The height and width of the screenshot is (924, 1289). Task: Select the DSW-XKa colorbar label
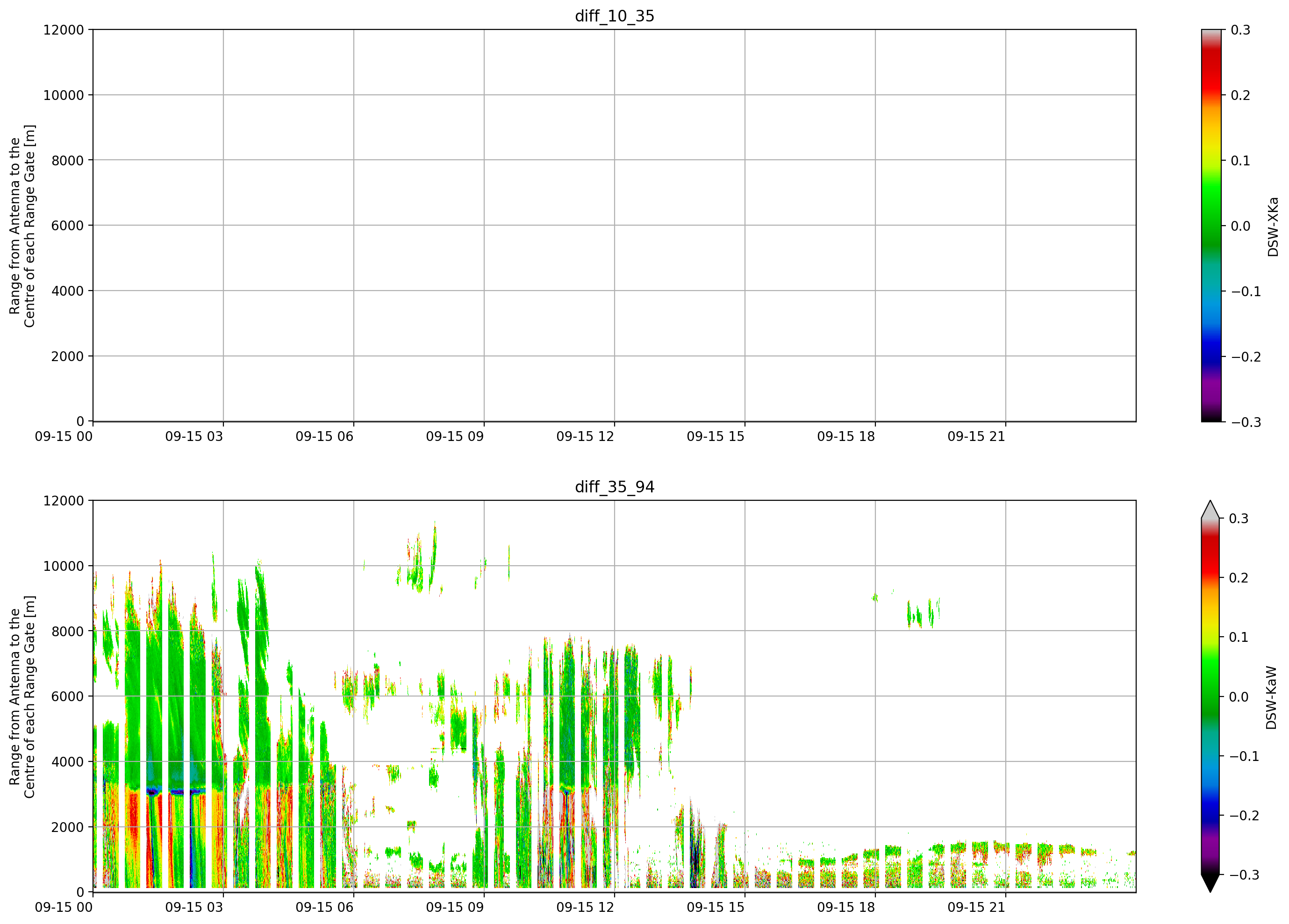(x=1273, y=227)
